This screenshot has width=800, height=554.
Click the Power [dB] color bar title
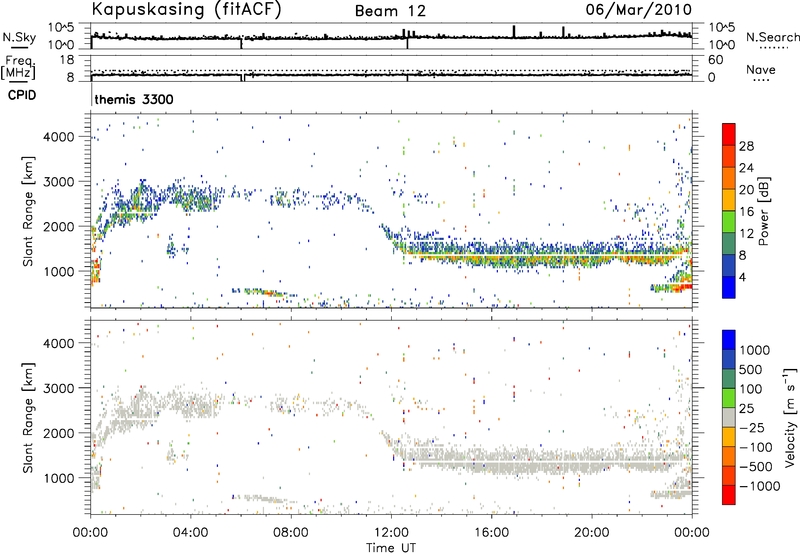coord(763,211)
